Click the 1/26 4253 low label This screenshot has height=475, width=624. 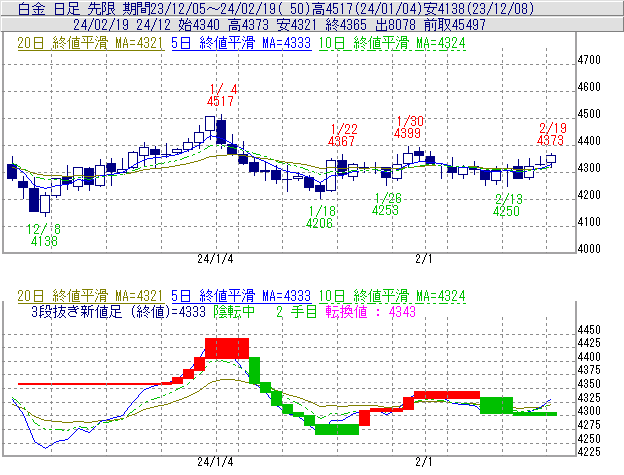(x=386, y=204)
